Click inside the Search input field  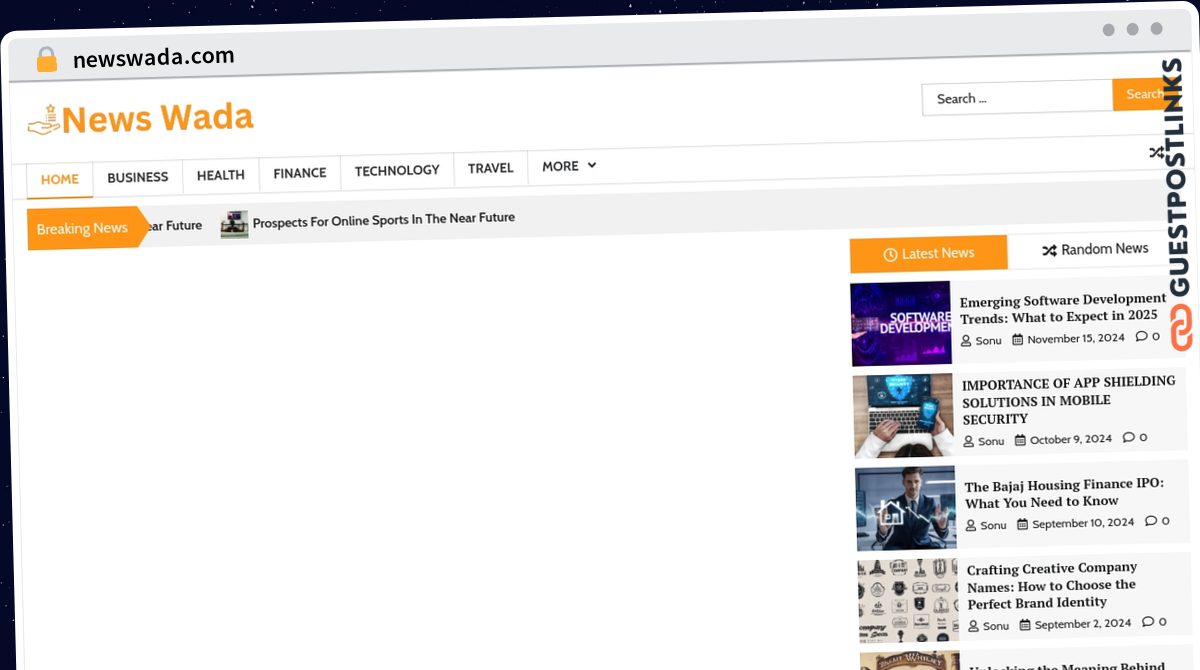coord(1017,98)
